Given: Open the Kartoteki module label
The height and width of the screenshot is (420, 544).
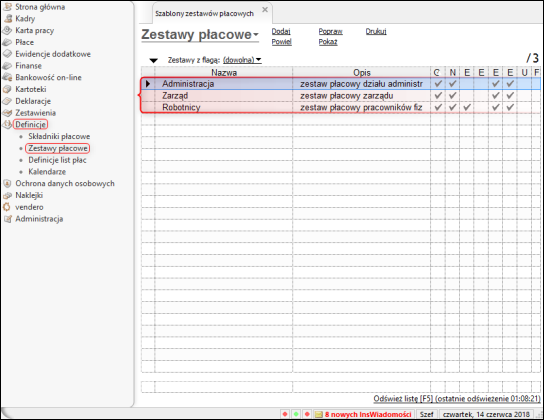Looking at the screenshot, I should pos(31,89).
